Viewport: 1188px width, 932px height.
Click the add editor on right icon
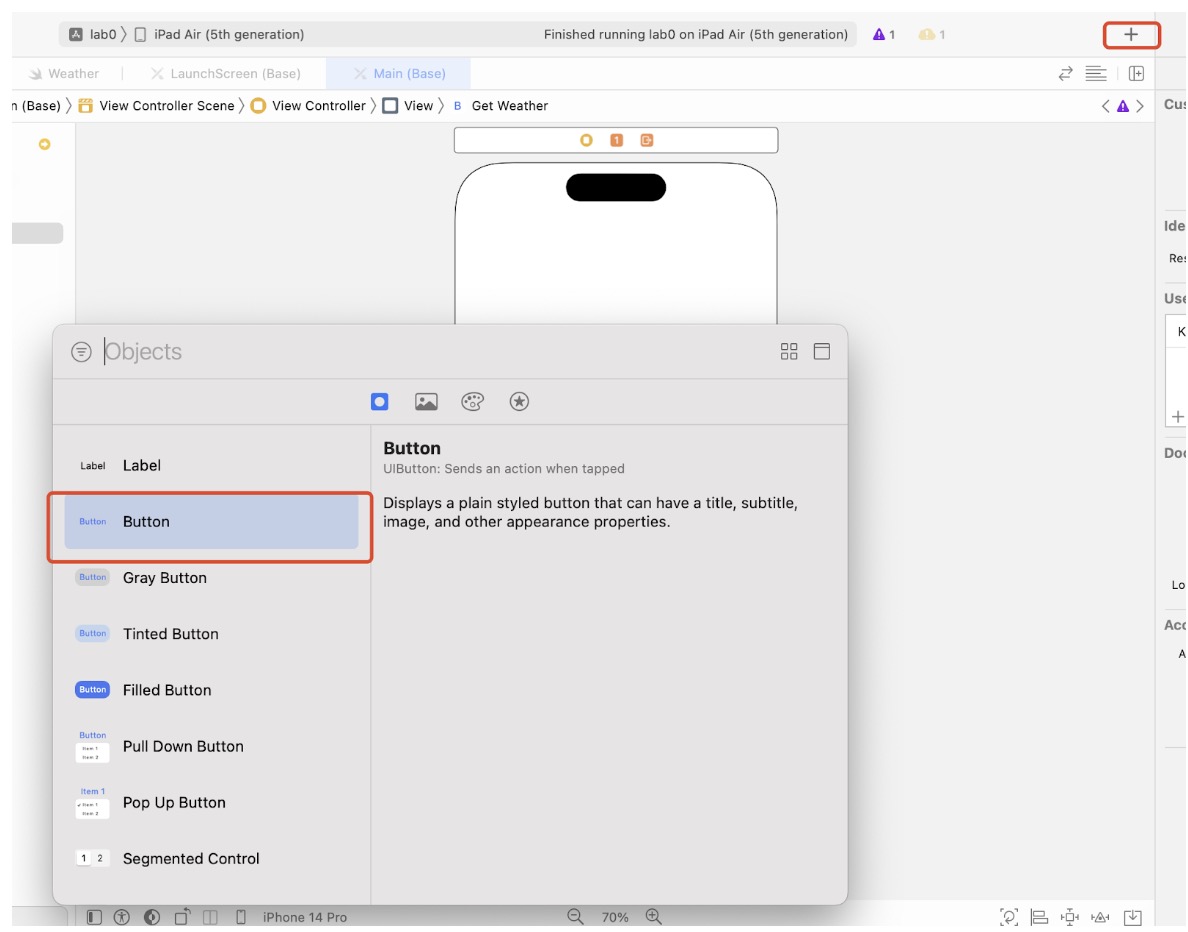[x=1136, y=74]
